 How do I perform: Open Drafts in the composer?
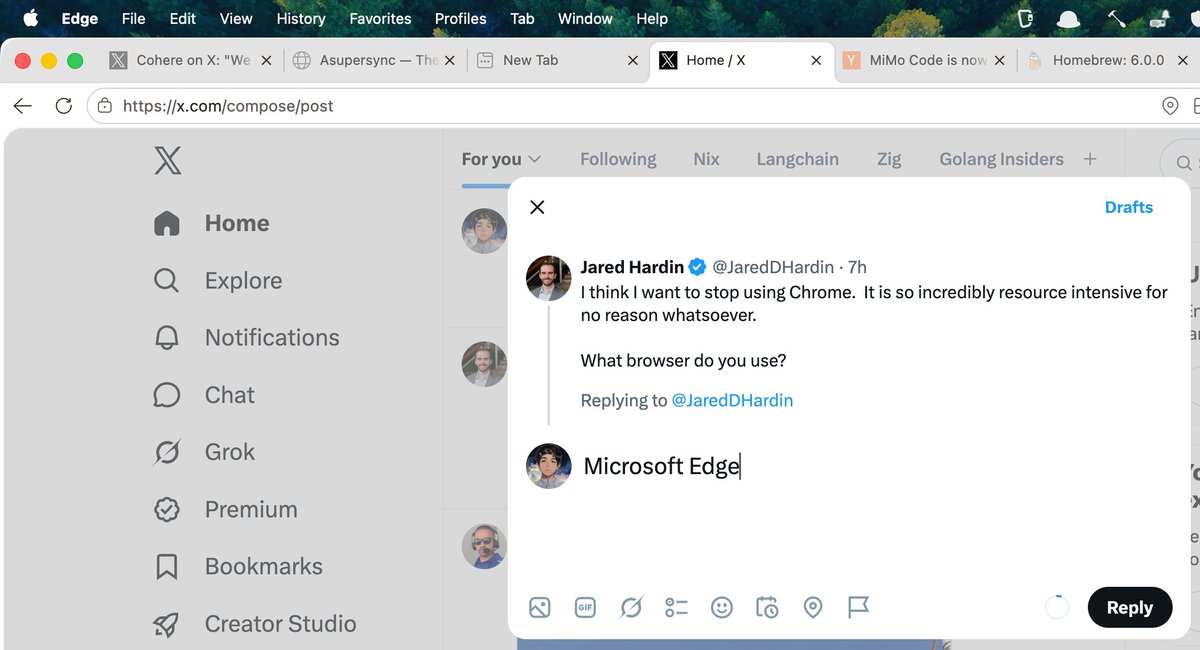[1129, 207]
